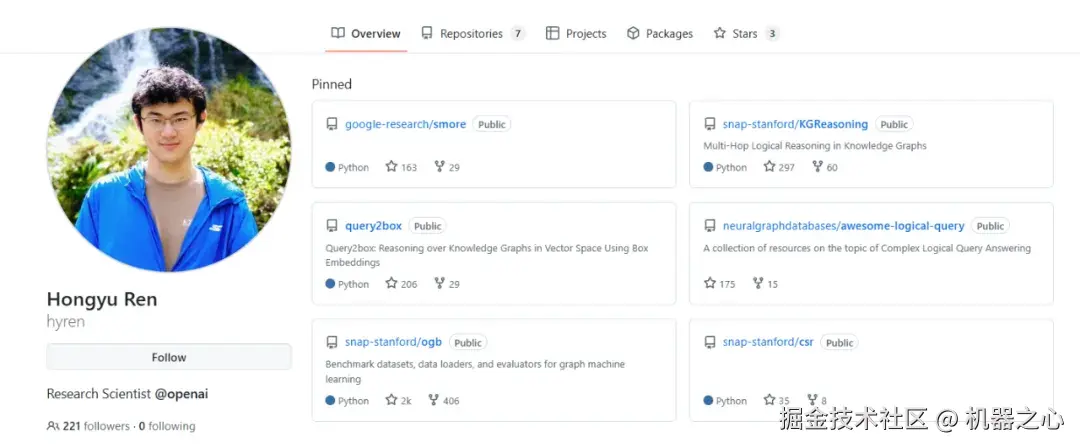
Task: Click the star icon with 175 on awesome-logical-query
Action: 709,283
